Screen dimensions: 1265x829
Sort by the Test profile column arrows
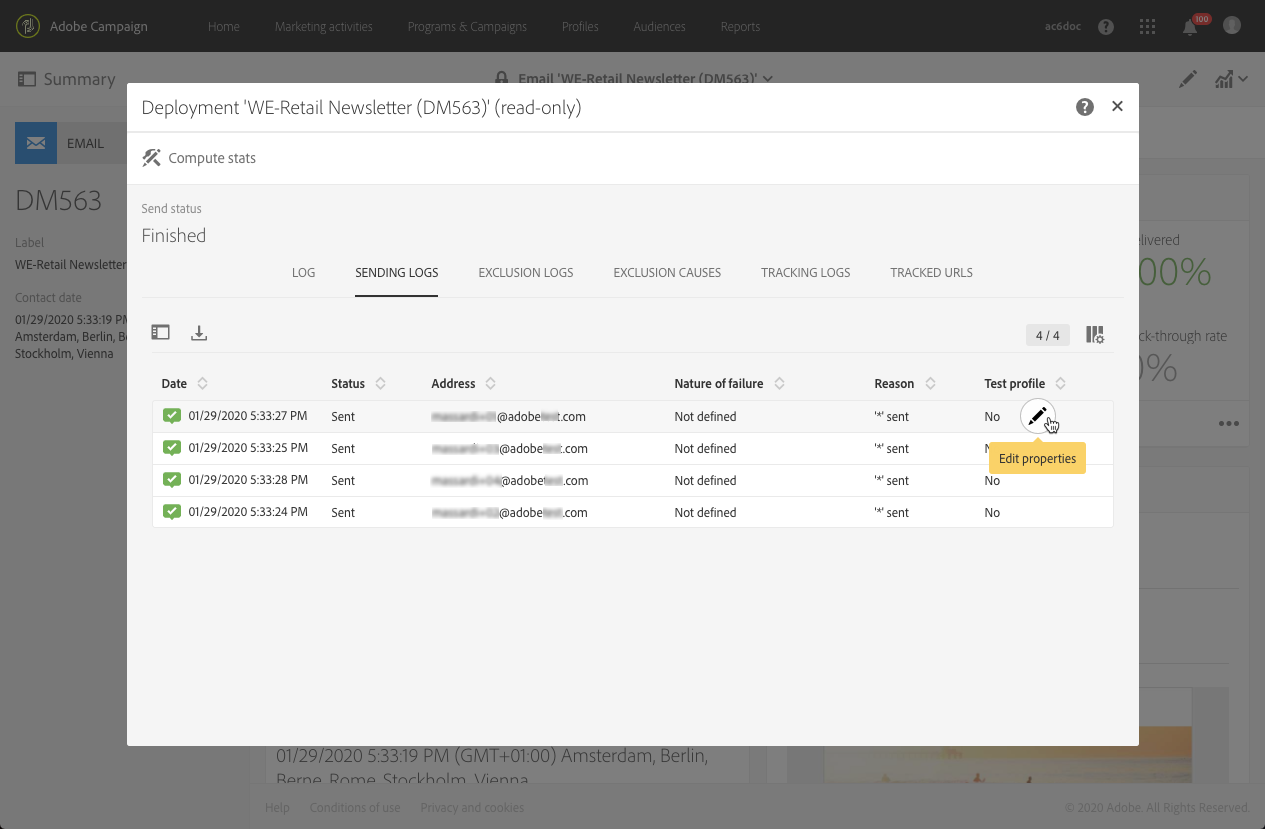1061,384
